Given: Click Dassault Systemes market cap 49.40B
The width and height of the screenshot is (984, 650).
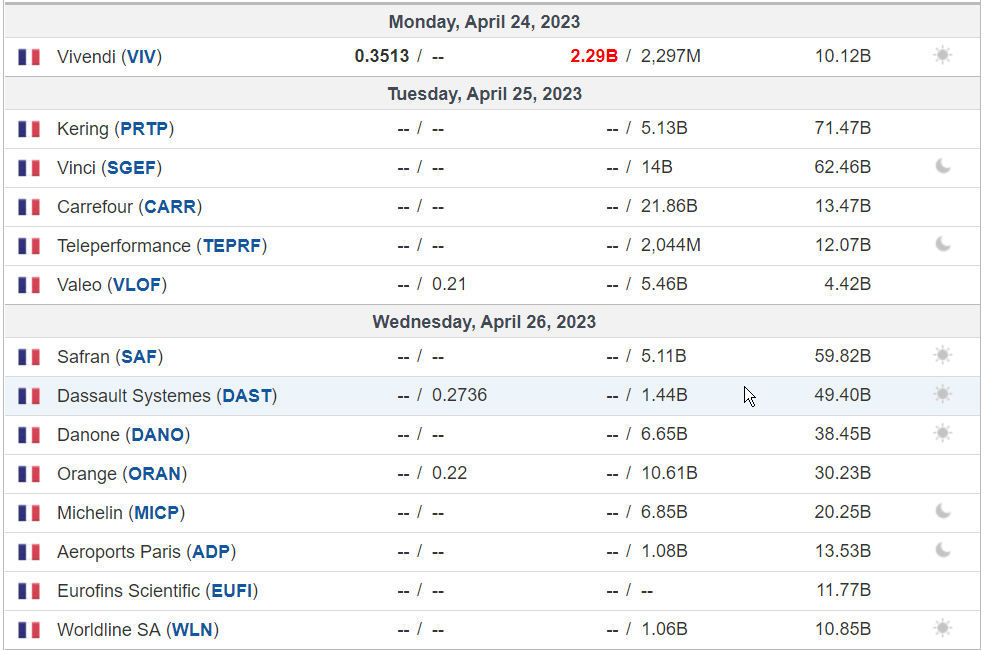Looking at the screenshot, I should pos(843,395).
